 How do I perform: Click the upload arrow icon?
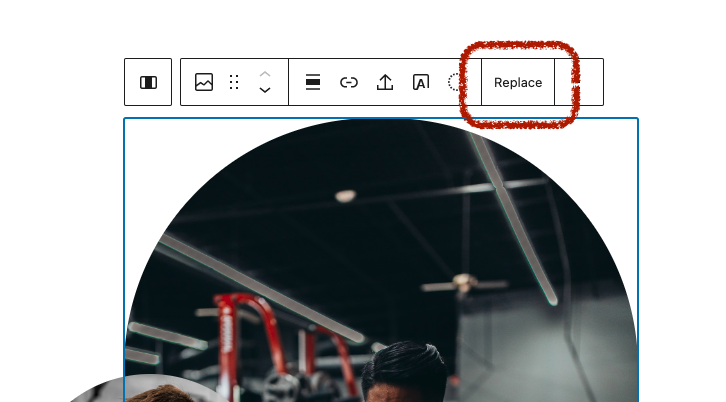[x=385, y=82]
